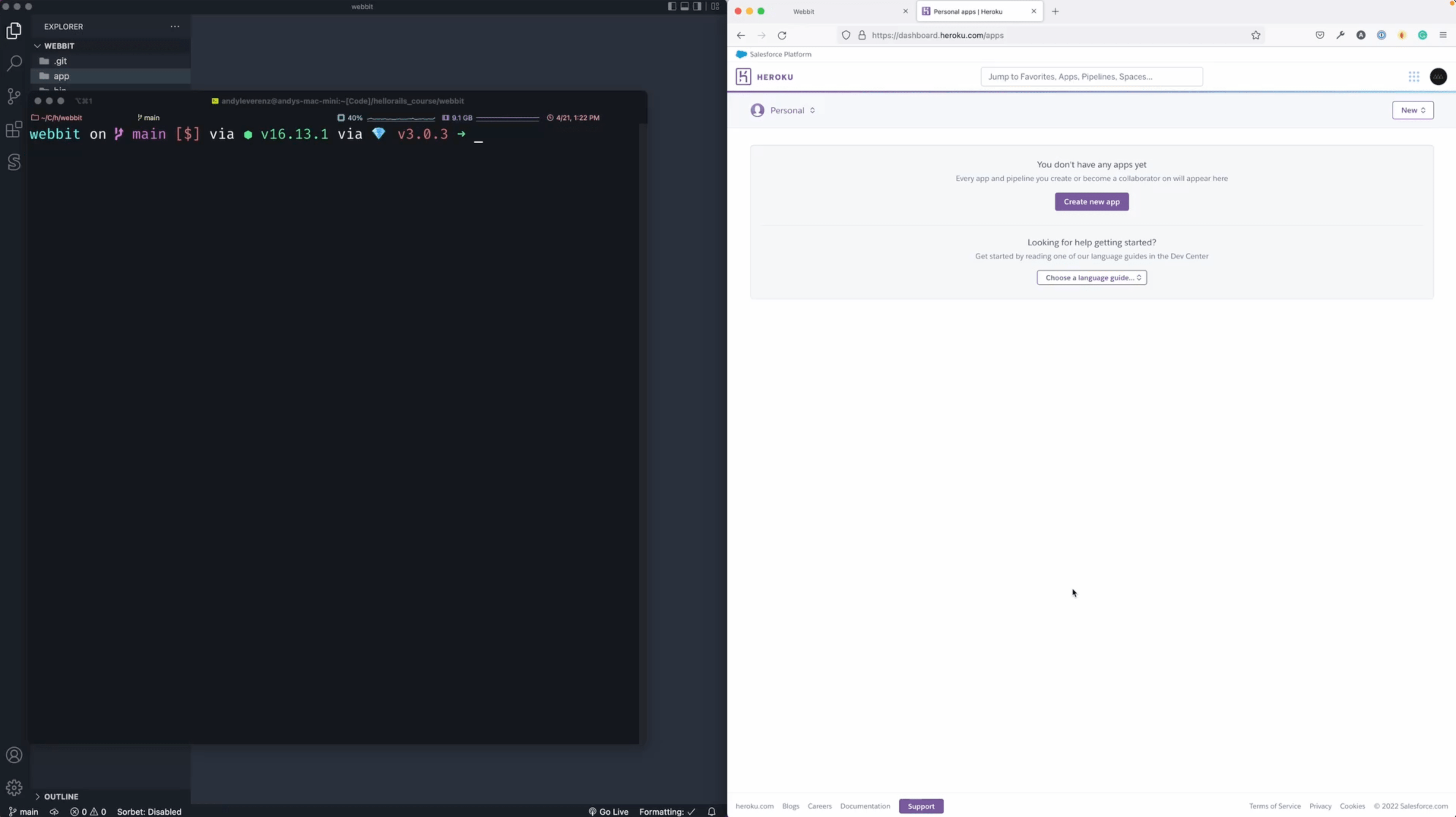Open the wrench devtools icon in toolbar

point(1340,35)
